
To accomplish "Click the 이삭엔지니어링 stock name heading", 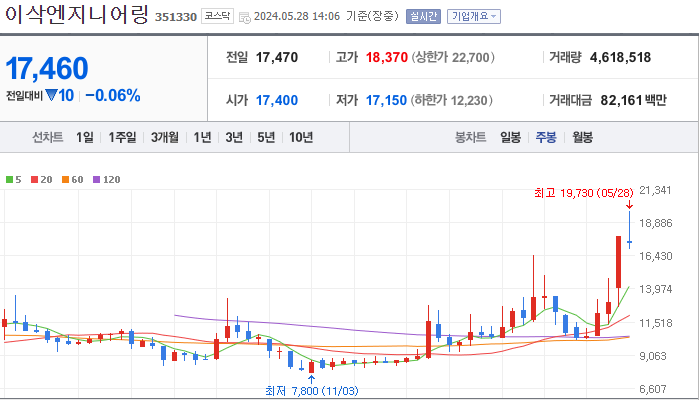I will (x=77, y=15).
